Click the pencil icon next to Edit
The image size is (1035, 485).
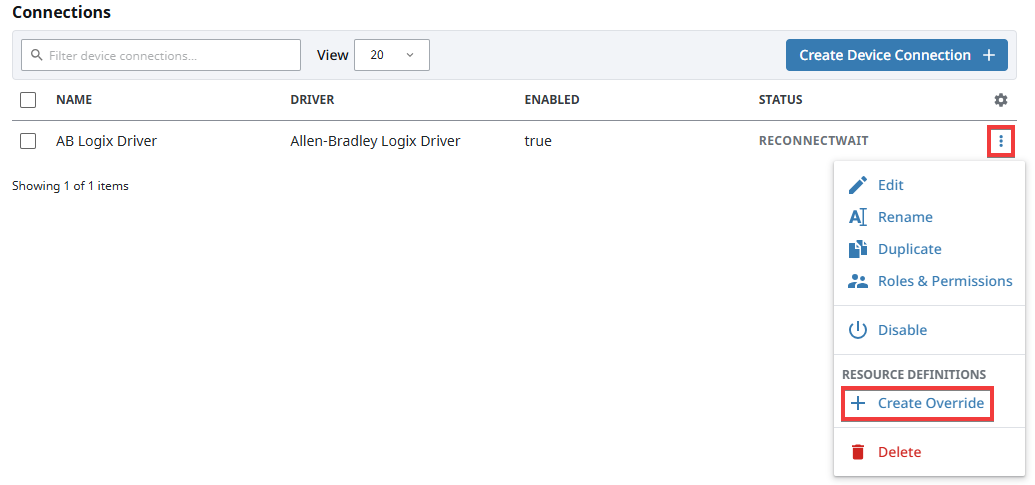point(857,185)
